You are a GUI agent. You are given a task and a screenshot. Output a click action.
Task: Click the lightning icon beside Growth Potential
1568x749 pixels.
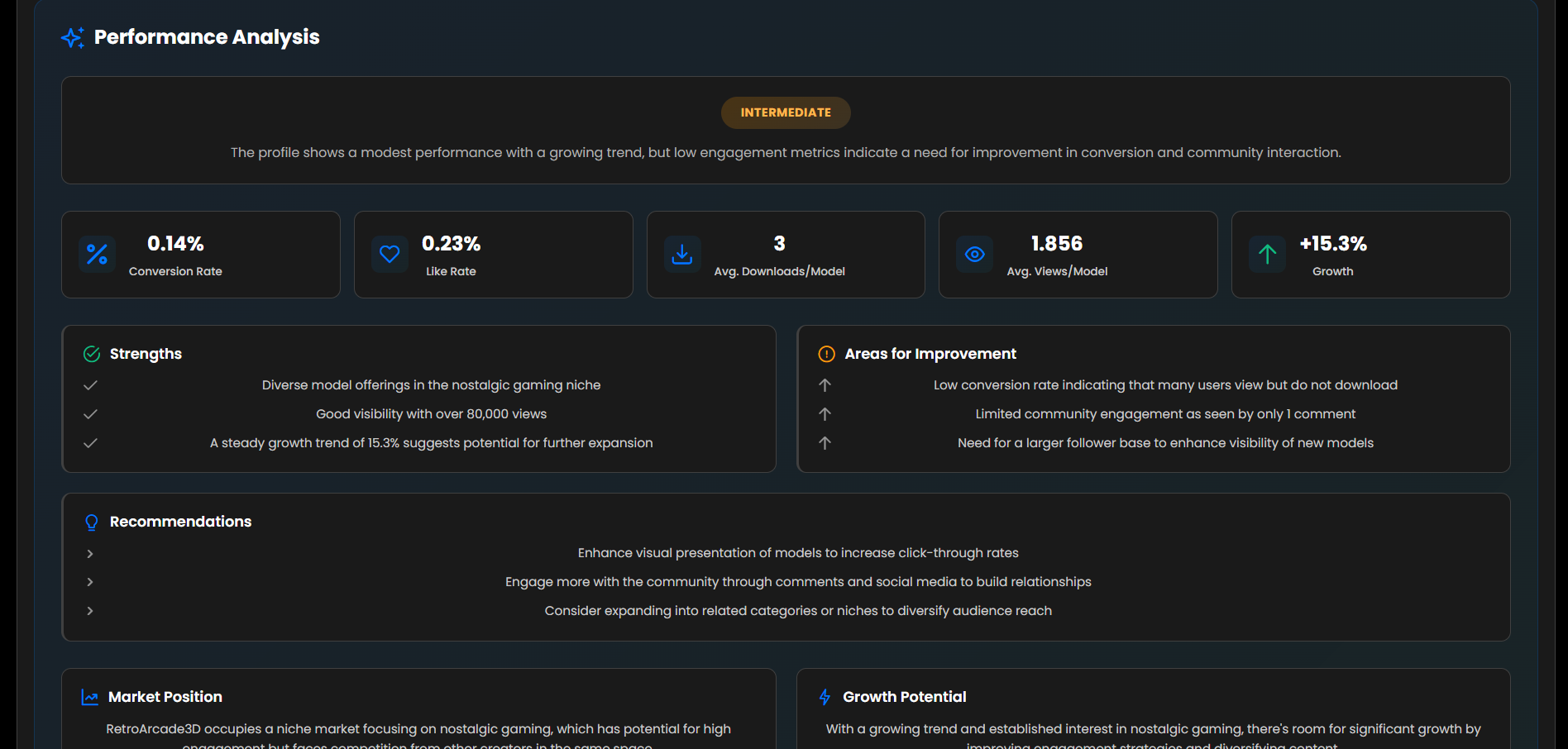pos(825,697)
